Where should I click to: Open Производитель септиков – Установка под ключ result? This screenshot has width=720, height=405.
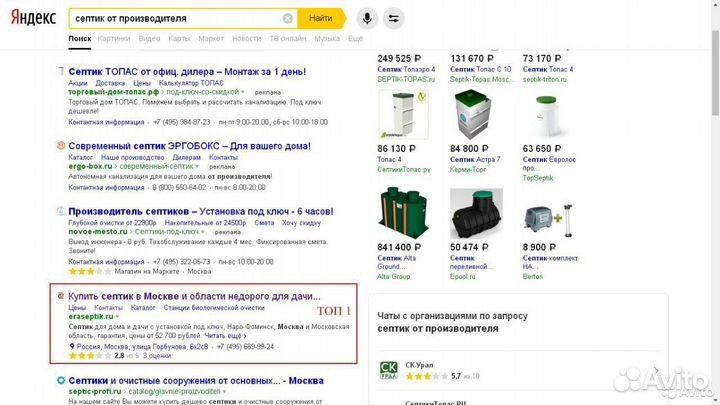tap(201, 212)
